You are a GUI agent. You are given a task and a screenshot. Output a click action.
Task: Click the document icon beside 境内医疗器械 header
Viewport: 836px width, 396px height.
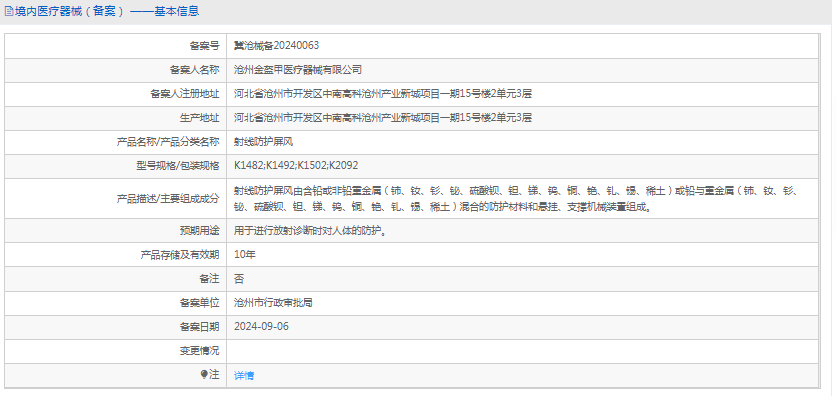click(x=9, y=11)
